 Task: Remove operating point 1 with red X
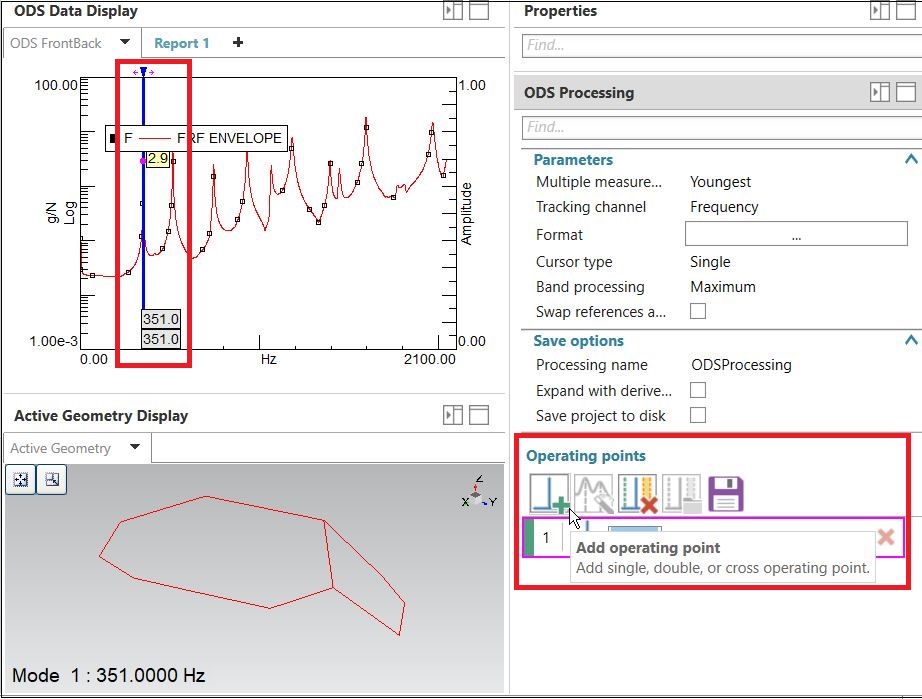(x=886, y=537)
